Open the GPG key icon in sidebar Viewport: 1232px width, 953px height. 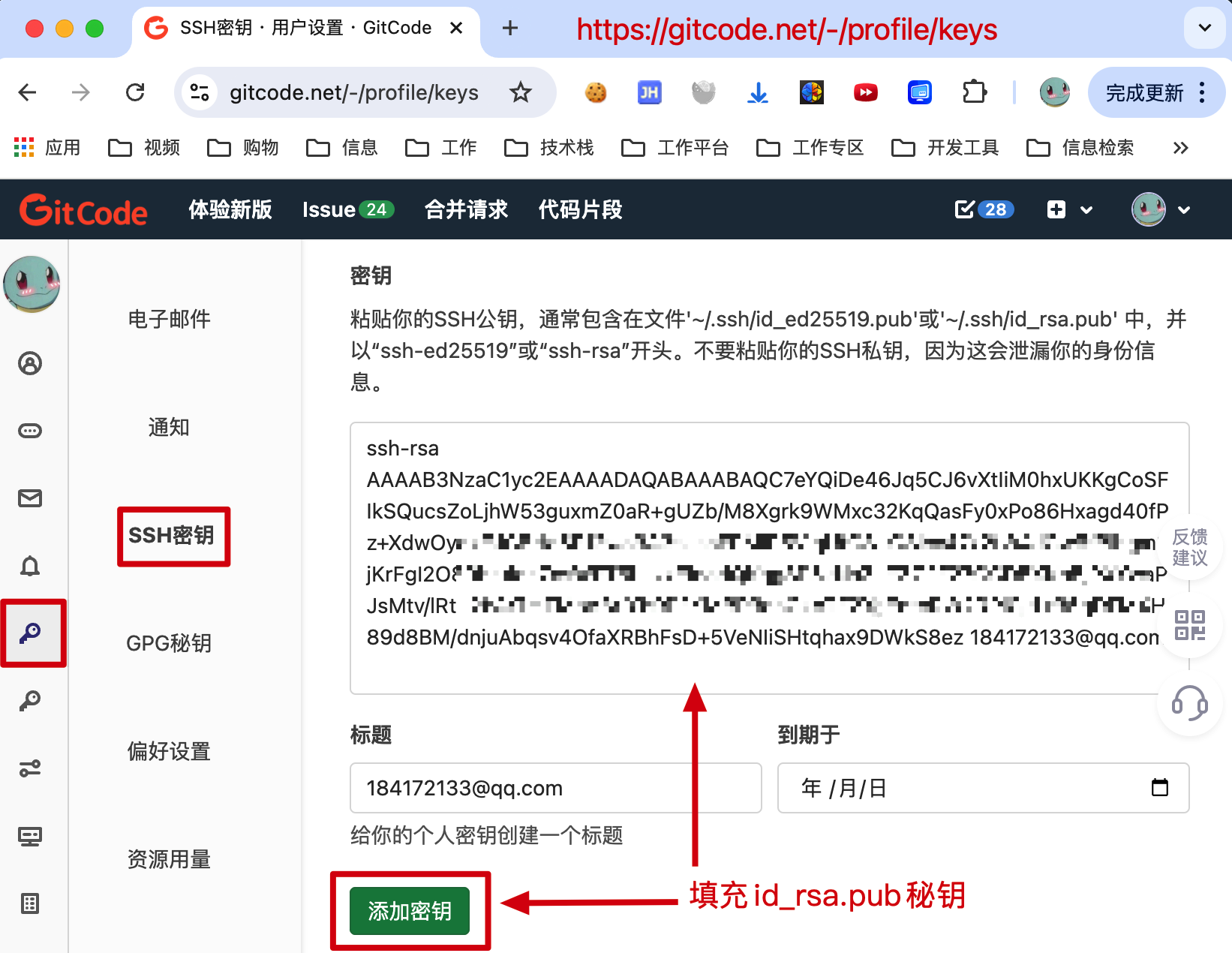pos(30,701)
